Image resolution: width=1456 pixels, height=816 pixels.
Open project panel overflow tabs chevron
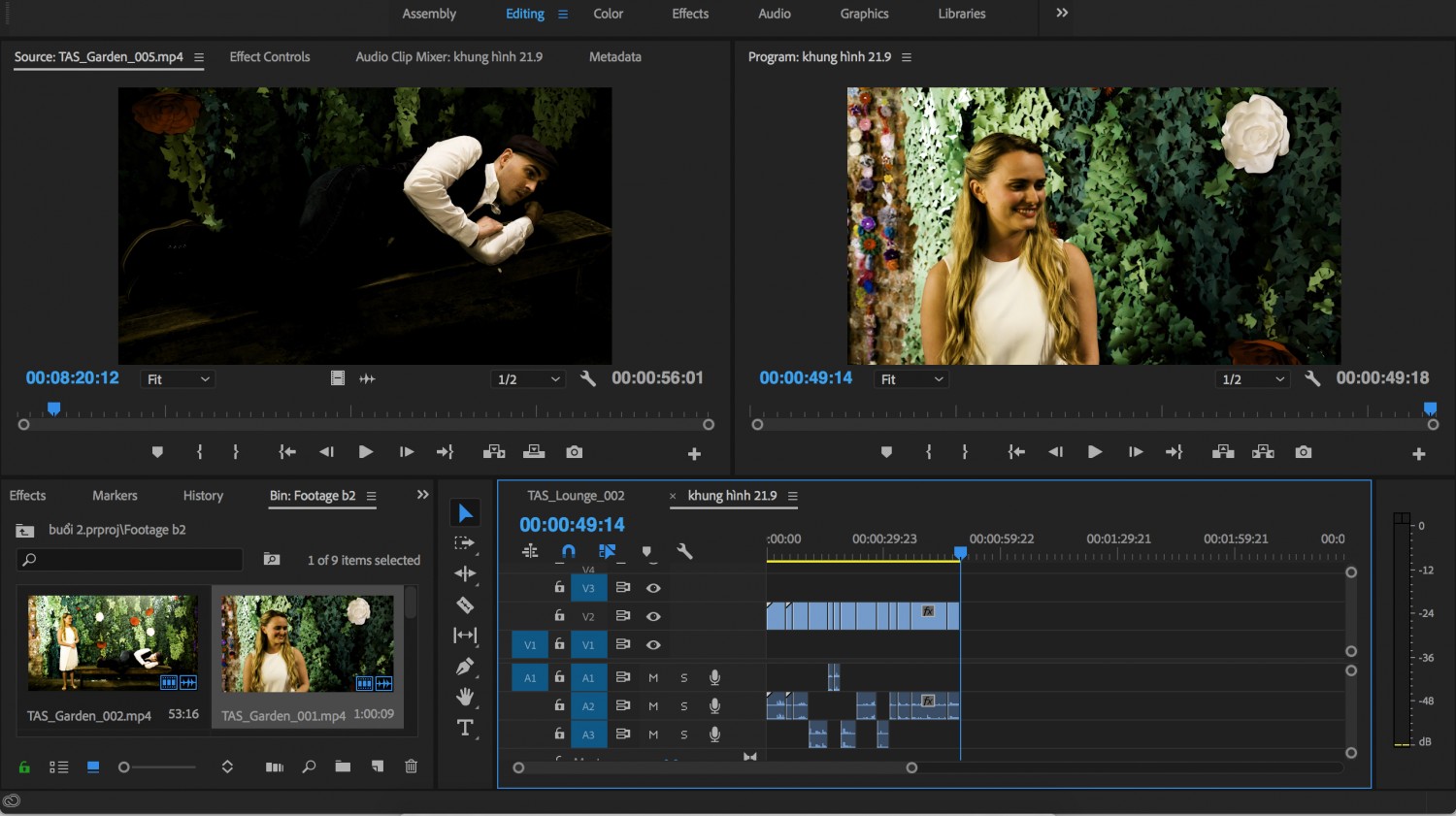pos(422,495)
